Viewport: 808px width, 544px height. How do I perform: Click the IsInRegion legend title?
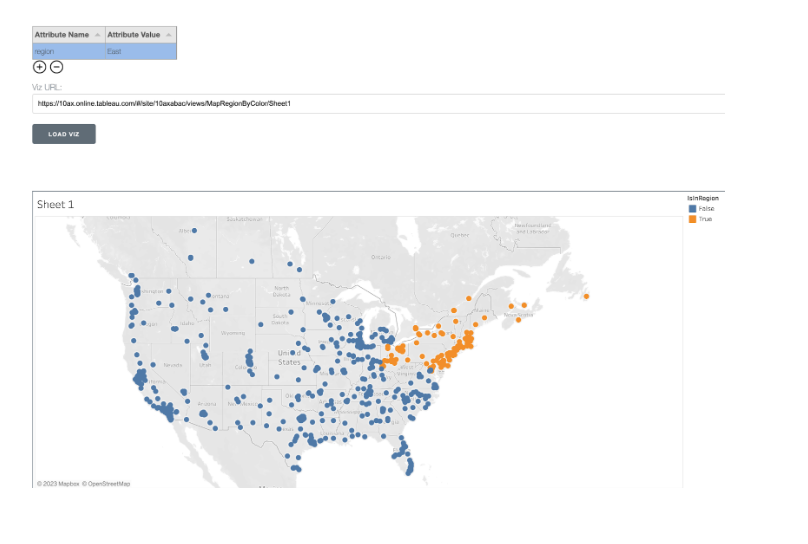tap(703, 198)
